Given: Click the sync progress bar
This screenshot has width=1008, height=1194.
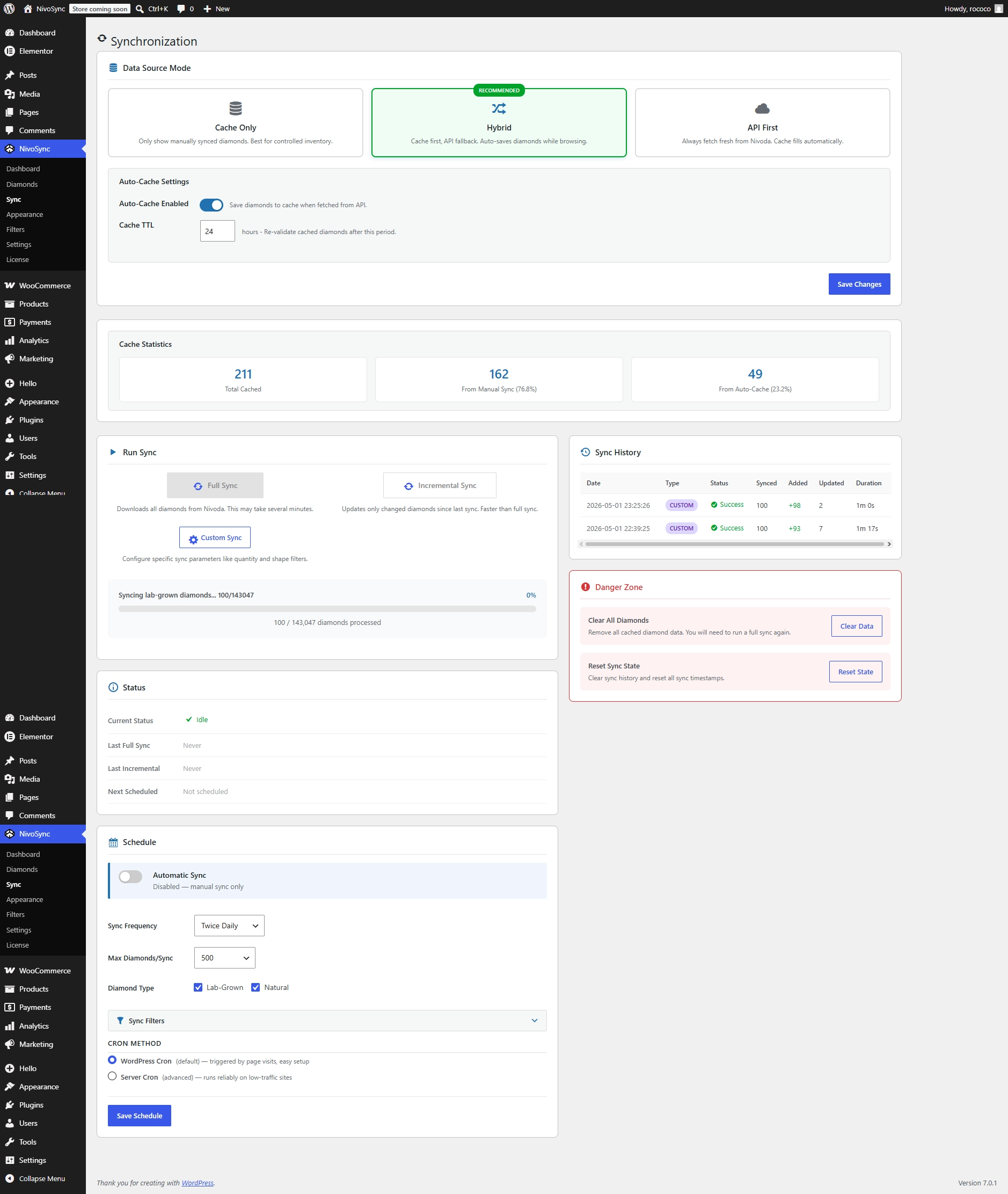Looking at the screenshot, I should 327,609.
